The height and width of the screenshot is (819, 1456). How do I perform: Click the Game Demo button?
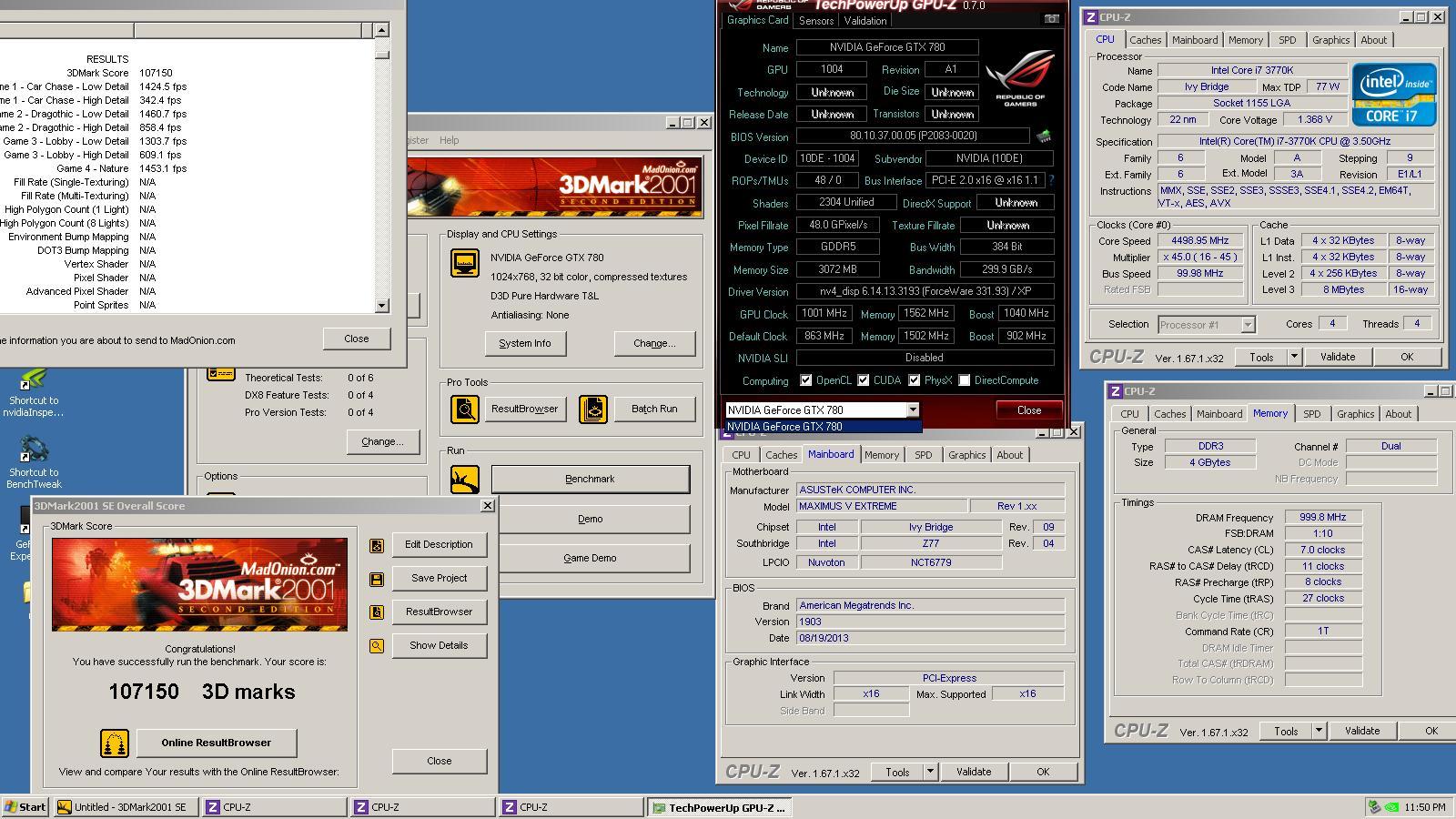pyautogui.click(x=591, y=558)
